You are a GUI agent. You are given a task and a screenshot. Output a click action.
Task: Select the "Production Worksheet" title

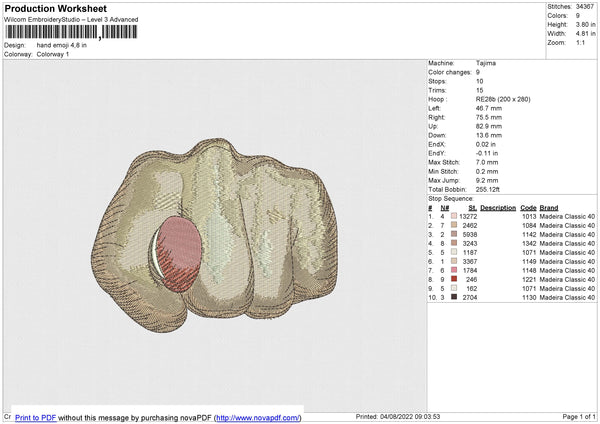[56, 8]
